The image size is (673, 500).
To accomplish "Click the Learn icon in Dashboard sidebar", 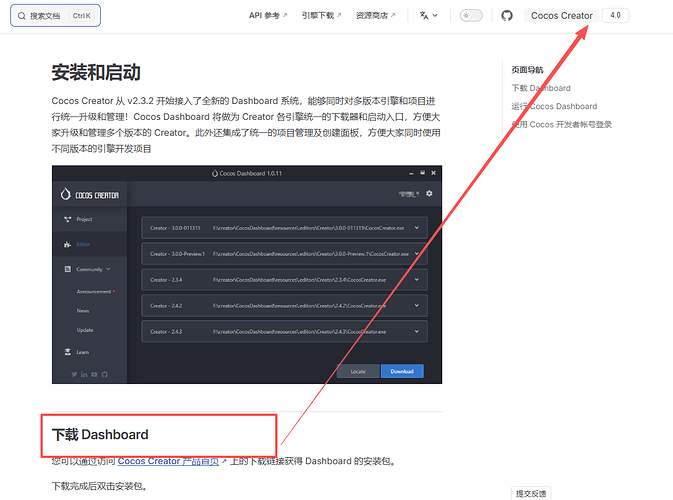I will [x=68, y=352].
